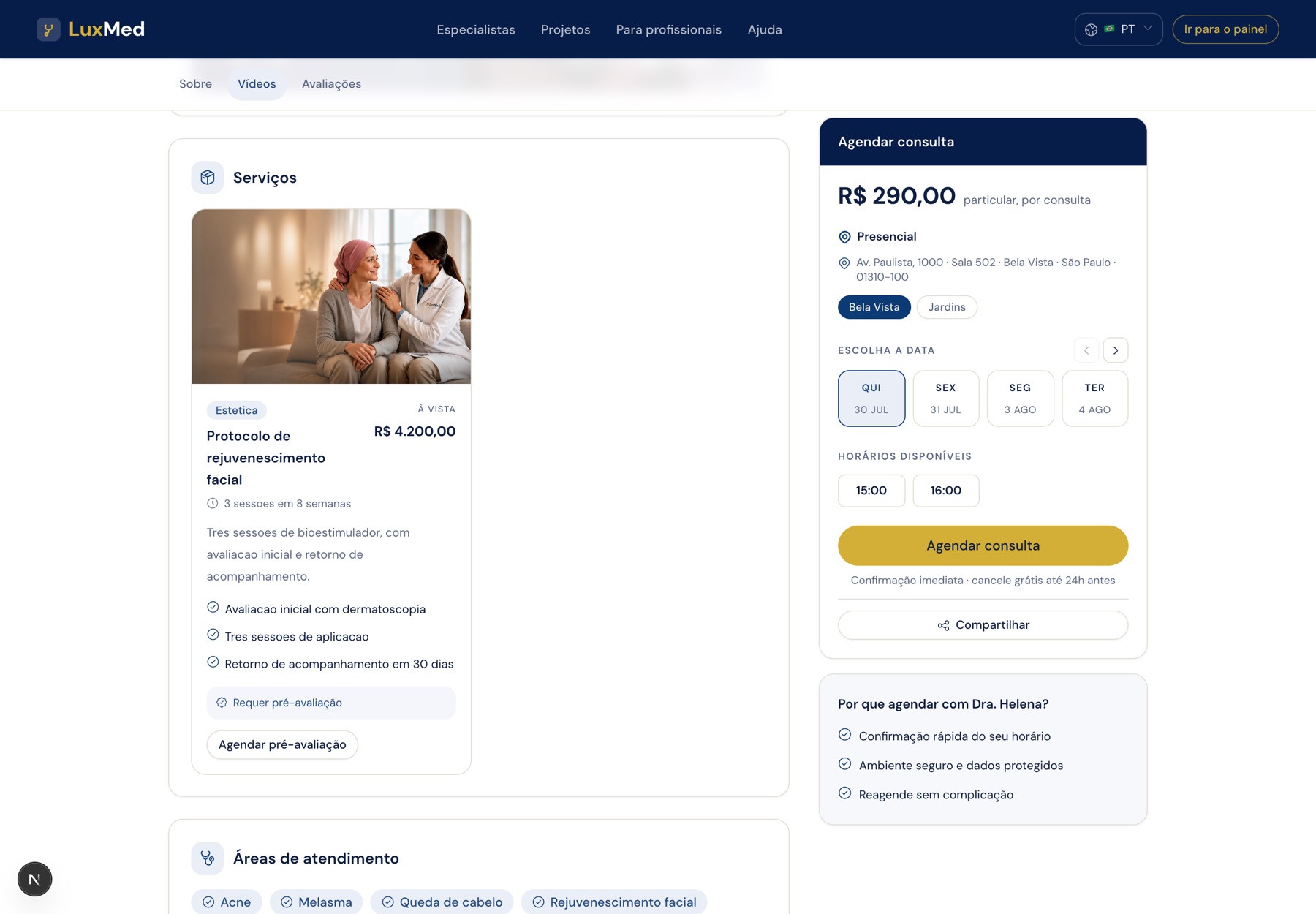
Task: Click the check icon beside Tres sessoes de aplicacao
Action: pyautogui.click(x=213, y=635)
